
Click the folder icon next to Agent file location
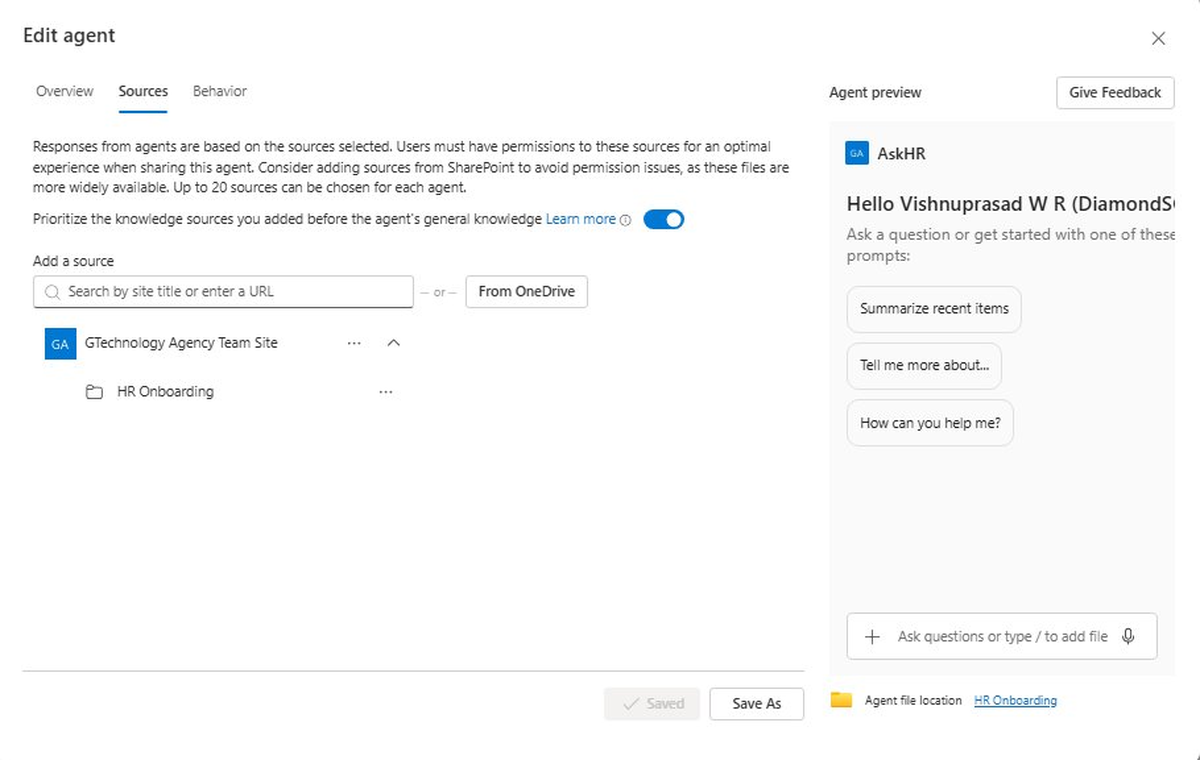[841, 700]
